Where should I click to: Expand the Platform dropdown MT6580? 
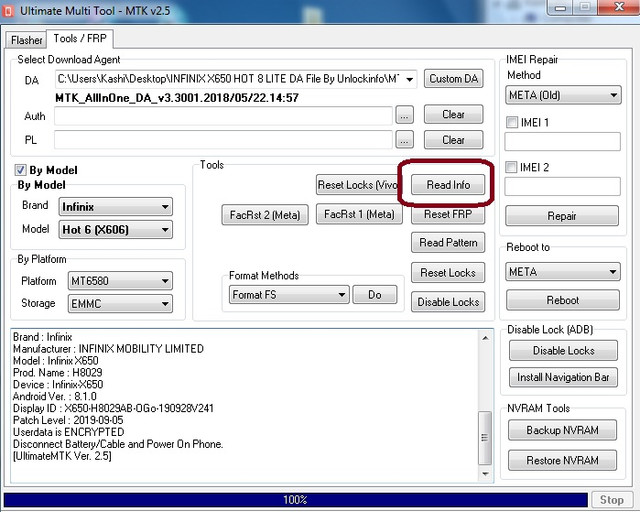[x=120, y=281]
